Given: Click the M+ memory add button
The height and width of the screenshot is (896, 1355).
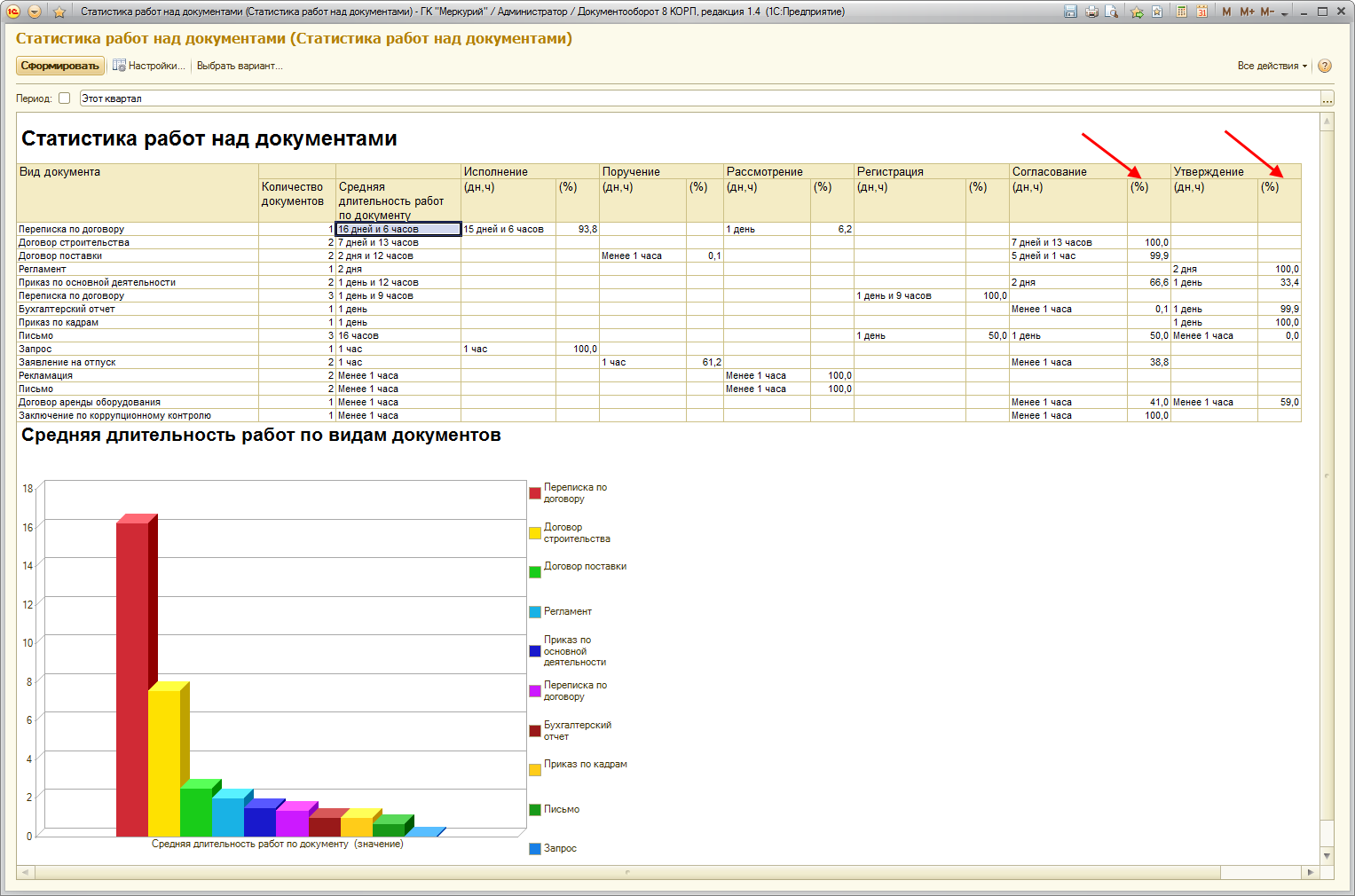Looking at the screenshot, I should [1247, 12].
